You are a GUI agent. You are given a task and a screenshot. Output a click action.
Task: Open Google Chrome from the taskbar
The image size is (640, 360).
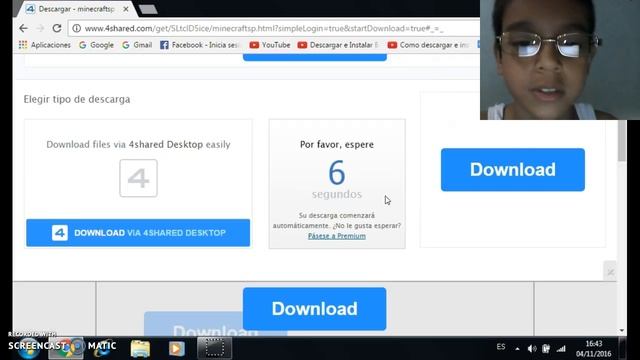pos(66,348)
